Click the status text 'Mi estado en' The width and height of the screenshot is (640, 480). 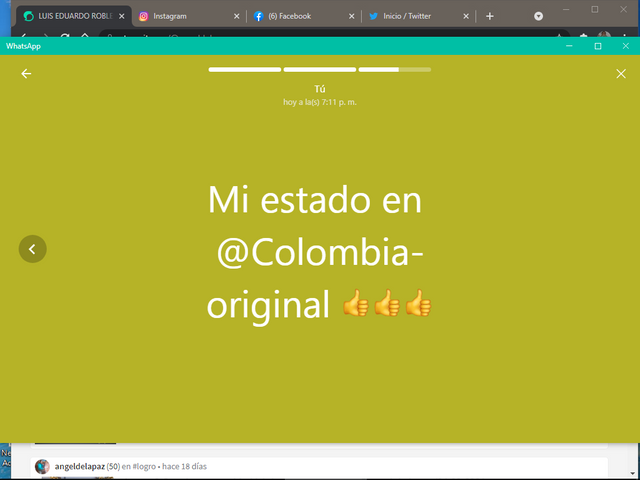pyautogui.click(x=315, y=200)
